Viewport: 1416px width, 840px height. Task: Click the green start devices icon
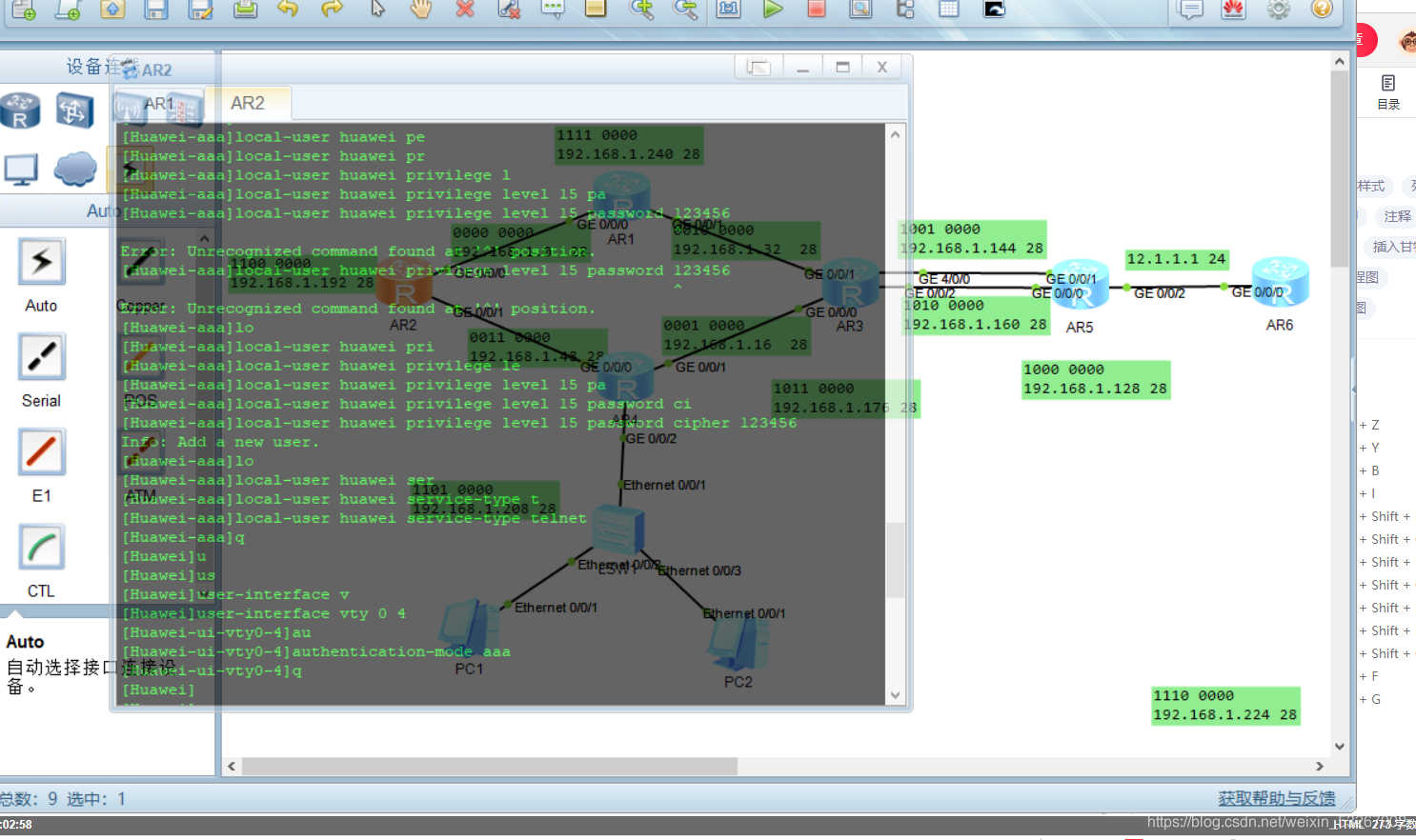773,10
